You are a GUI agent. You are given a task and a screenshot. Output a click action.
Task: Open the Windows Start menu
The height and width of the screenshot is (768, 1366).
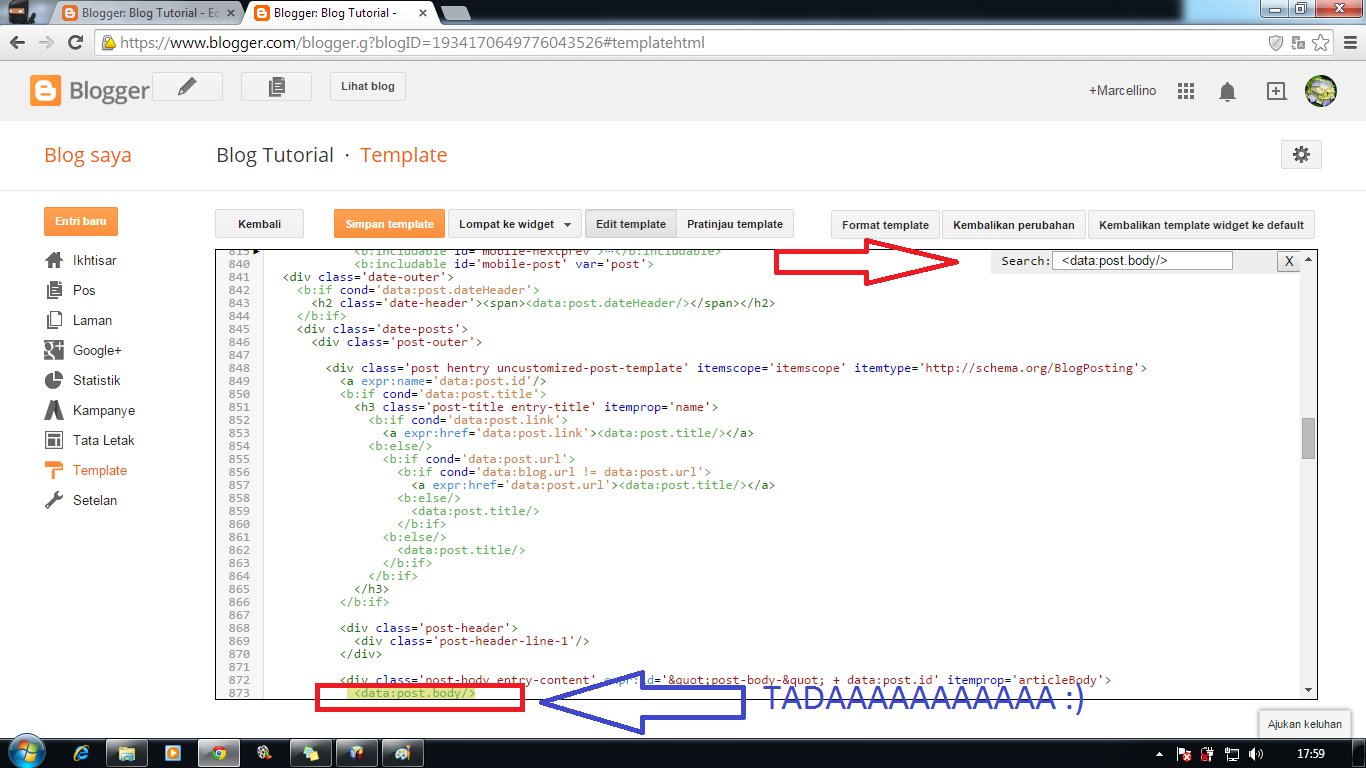coord(25,752)
